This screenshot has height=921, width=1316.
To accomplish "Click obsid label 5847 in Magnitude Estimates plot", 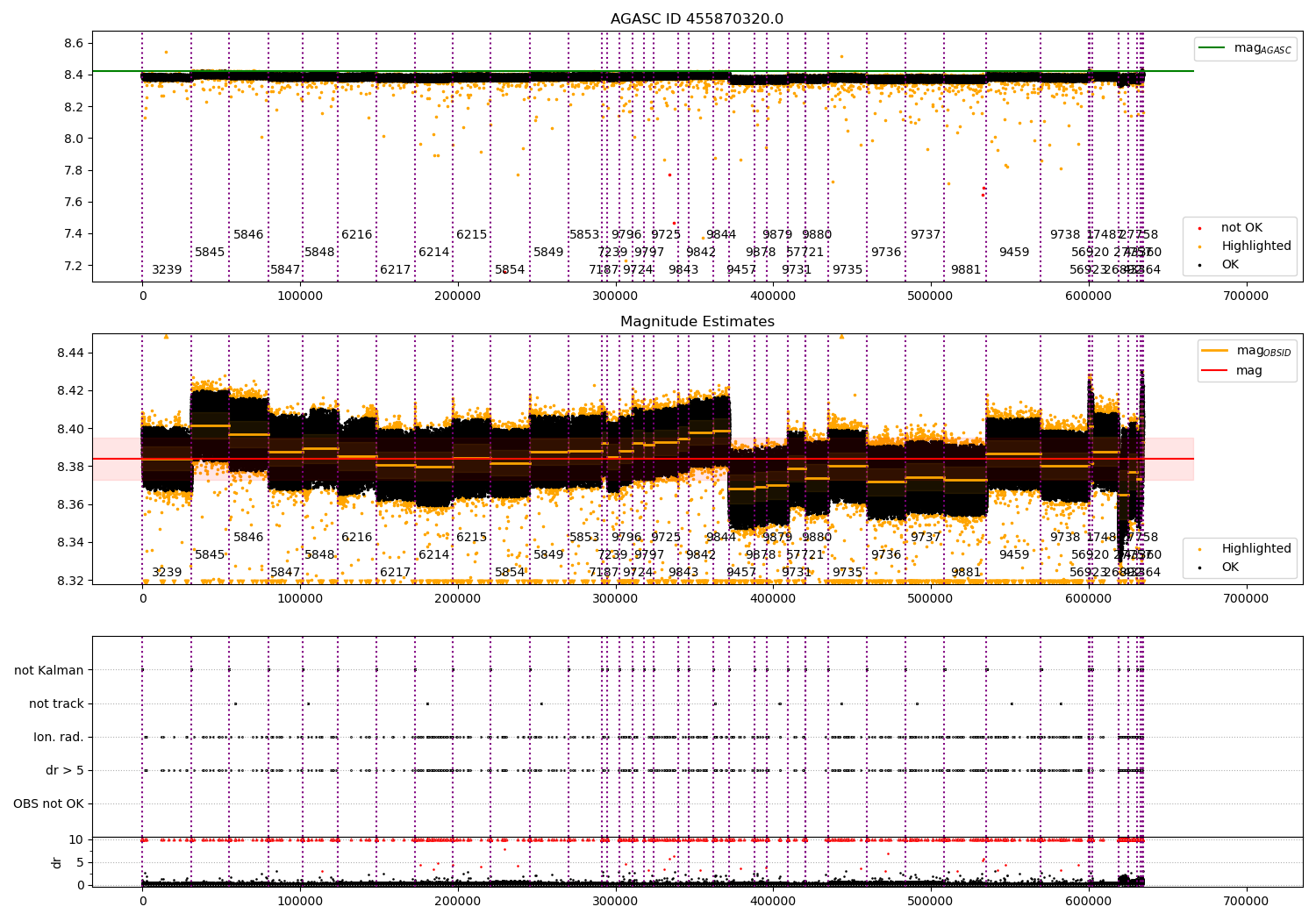I will coord(285,572).
